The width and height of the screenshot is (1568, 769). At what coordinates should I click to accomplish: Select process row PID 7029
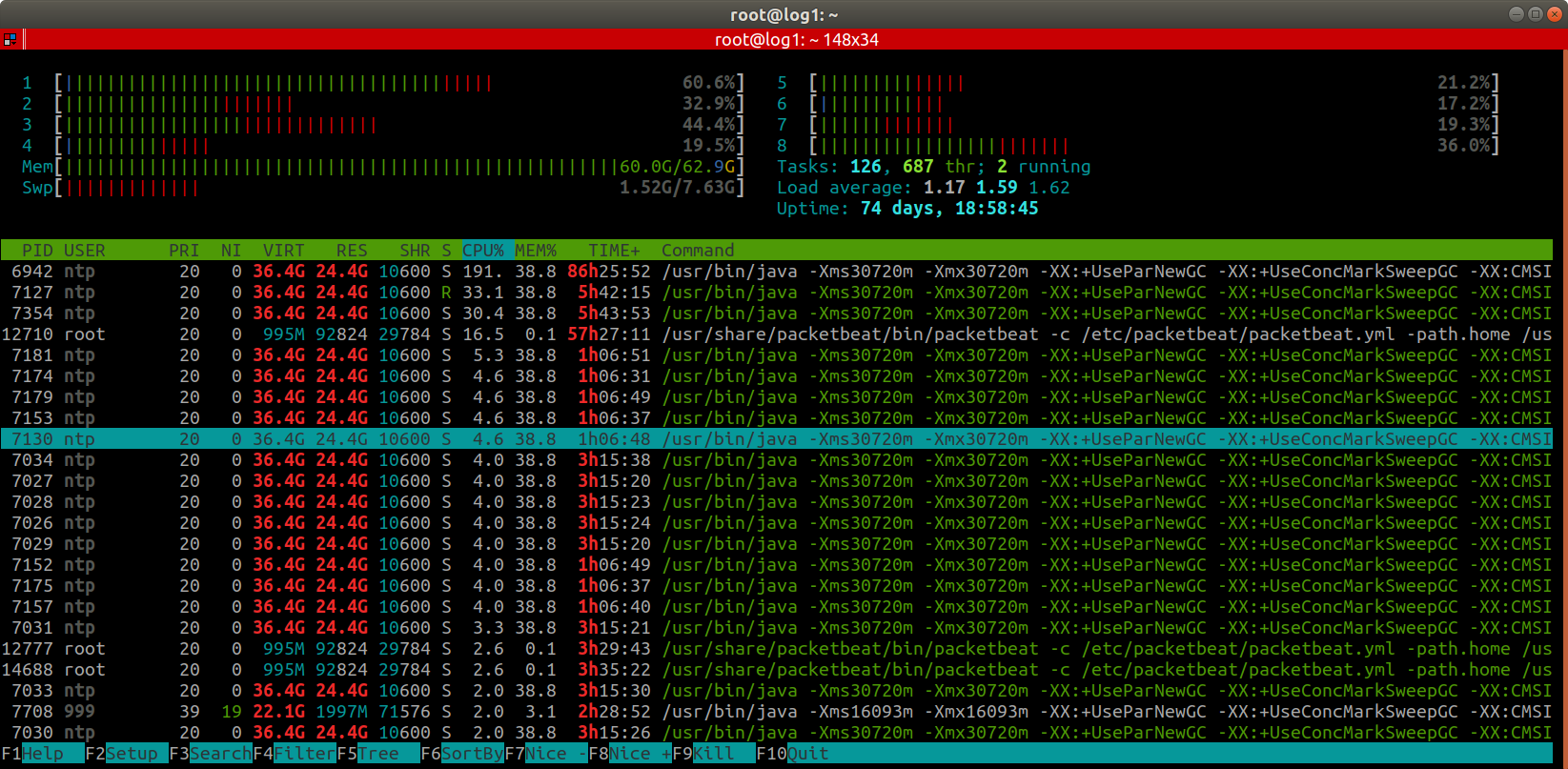coord(777,544)
